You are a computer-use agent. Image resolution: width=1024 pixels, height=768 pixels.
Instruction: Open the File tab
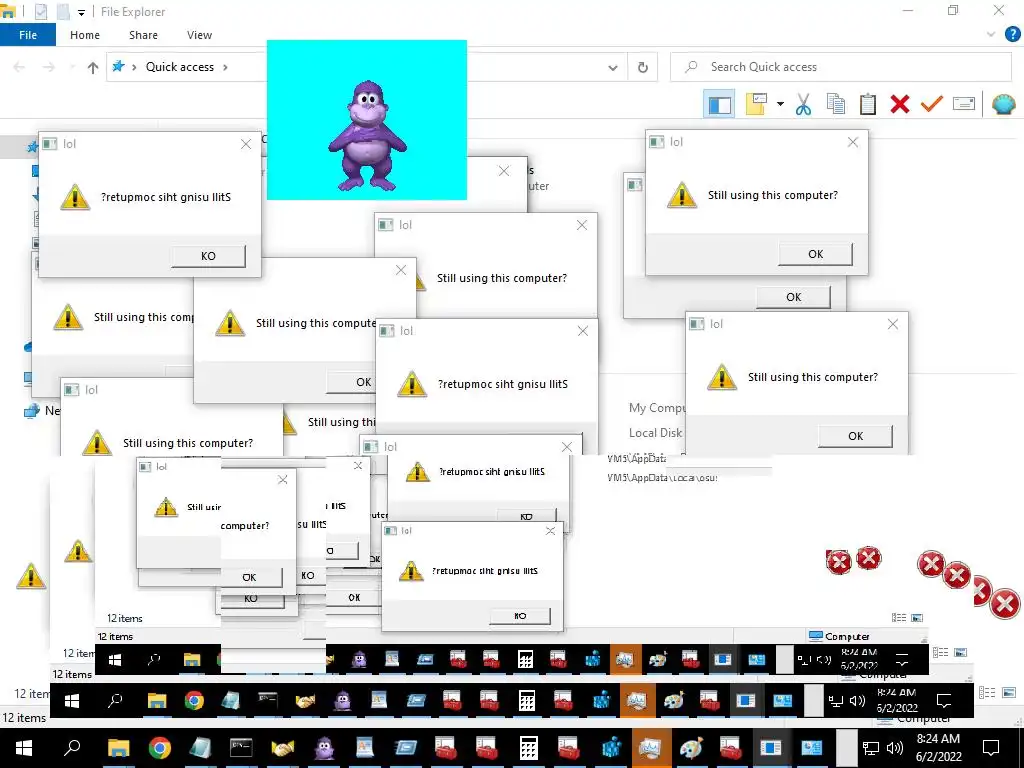point(28,35)
